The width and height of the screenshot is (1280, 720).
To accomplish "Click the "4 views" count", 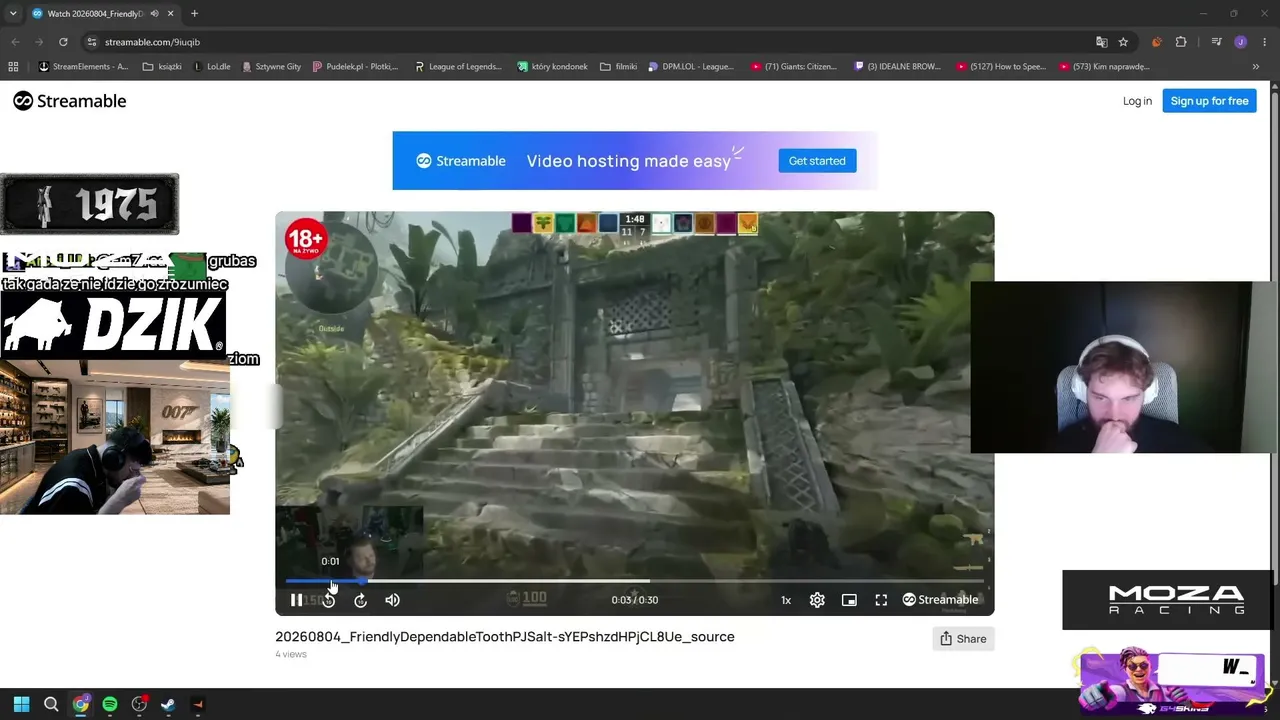I will click(x=291, y=654).
